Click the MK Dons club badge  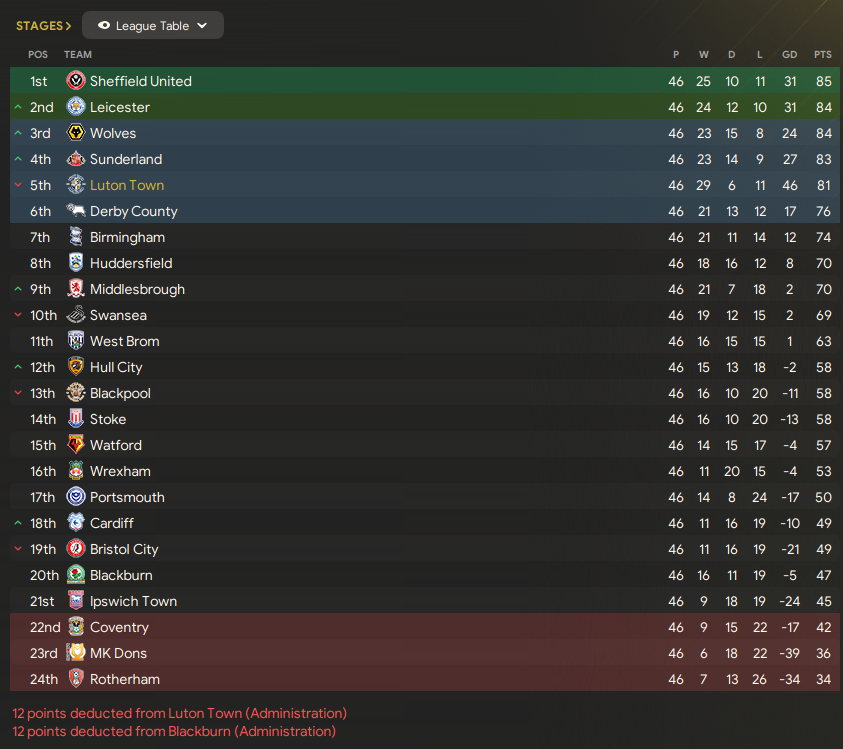tap(76, 653)
